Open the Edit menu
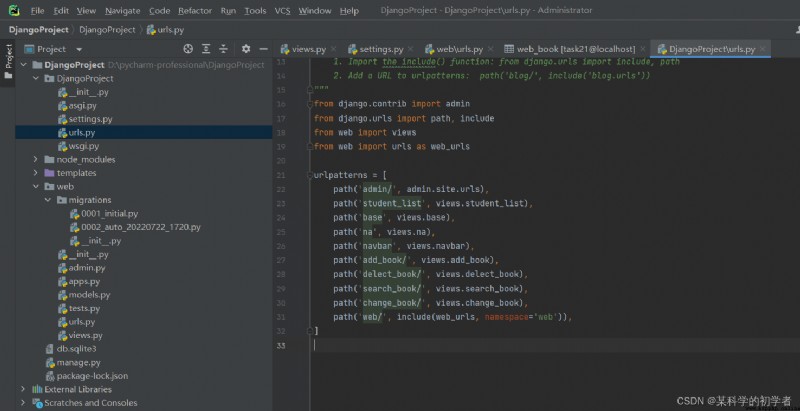Viewport: 800px width, 411px height. click(x=61, y=11)
